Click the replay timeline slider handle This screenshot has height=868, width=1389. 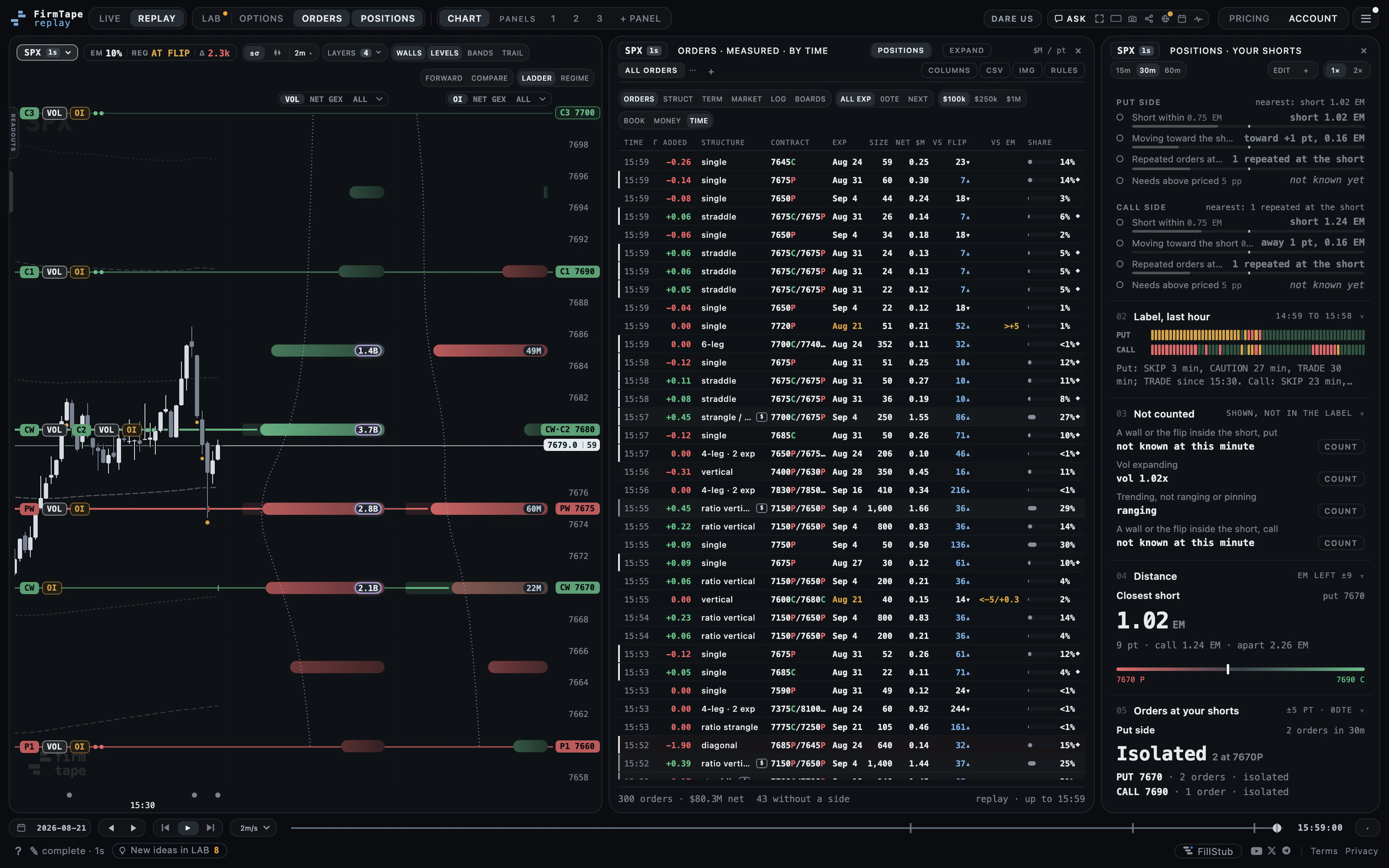(x=1277, y=828)
